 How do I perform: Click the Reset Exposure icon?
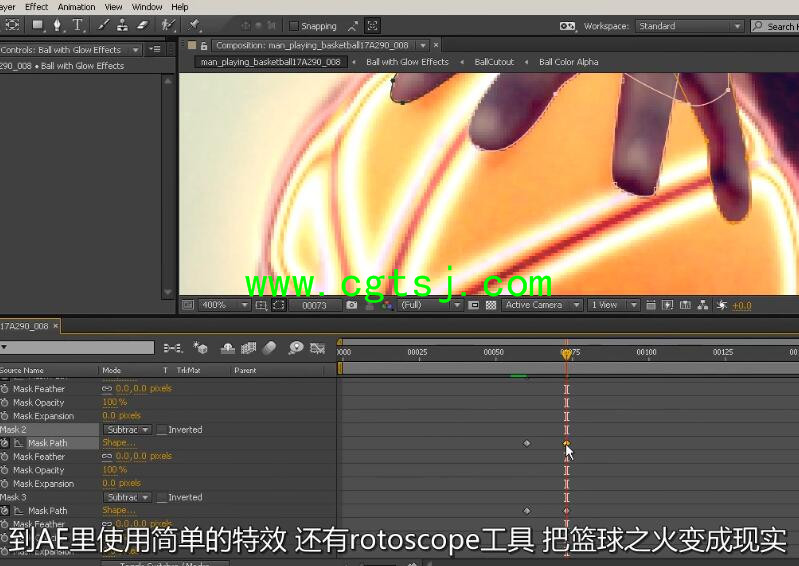pyautogui.click(x=721, y=305)
